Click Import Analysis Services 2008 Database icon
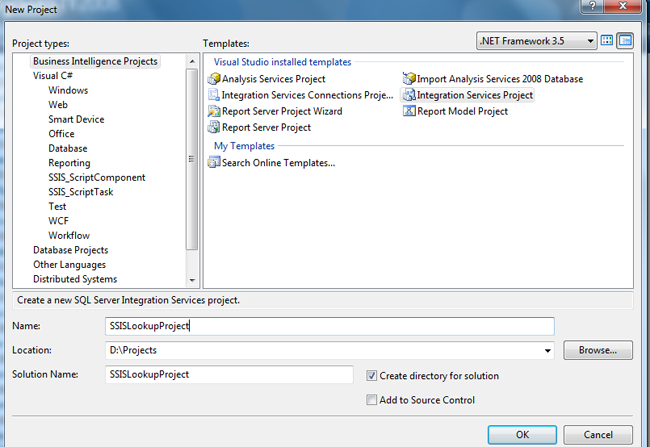The height and width of the screenshot is (447, 650). (409, 79)
